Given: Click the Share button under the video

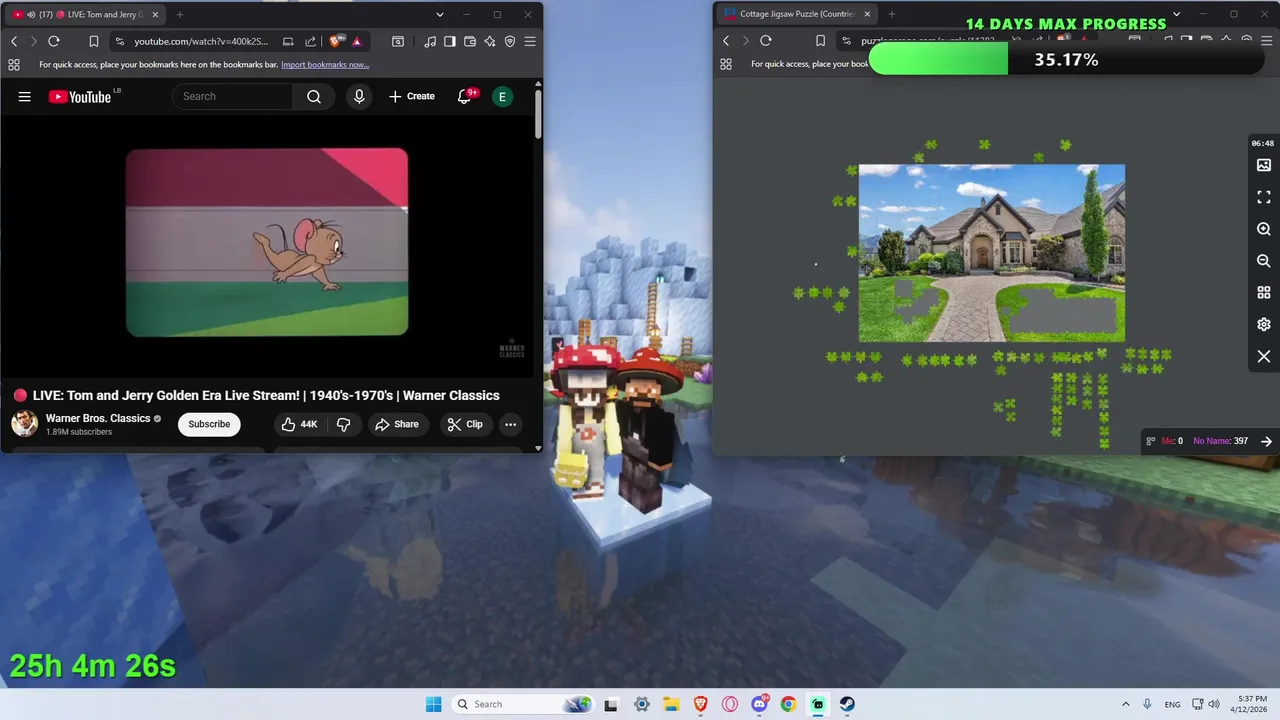Looking at the screenshot, I should point(397,424).
